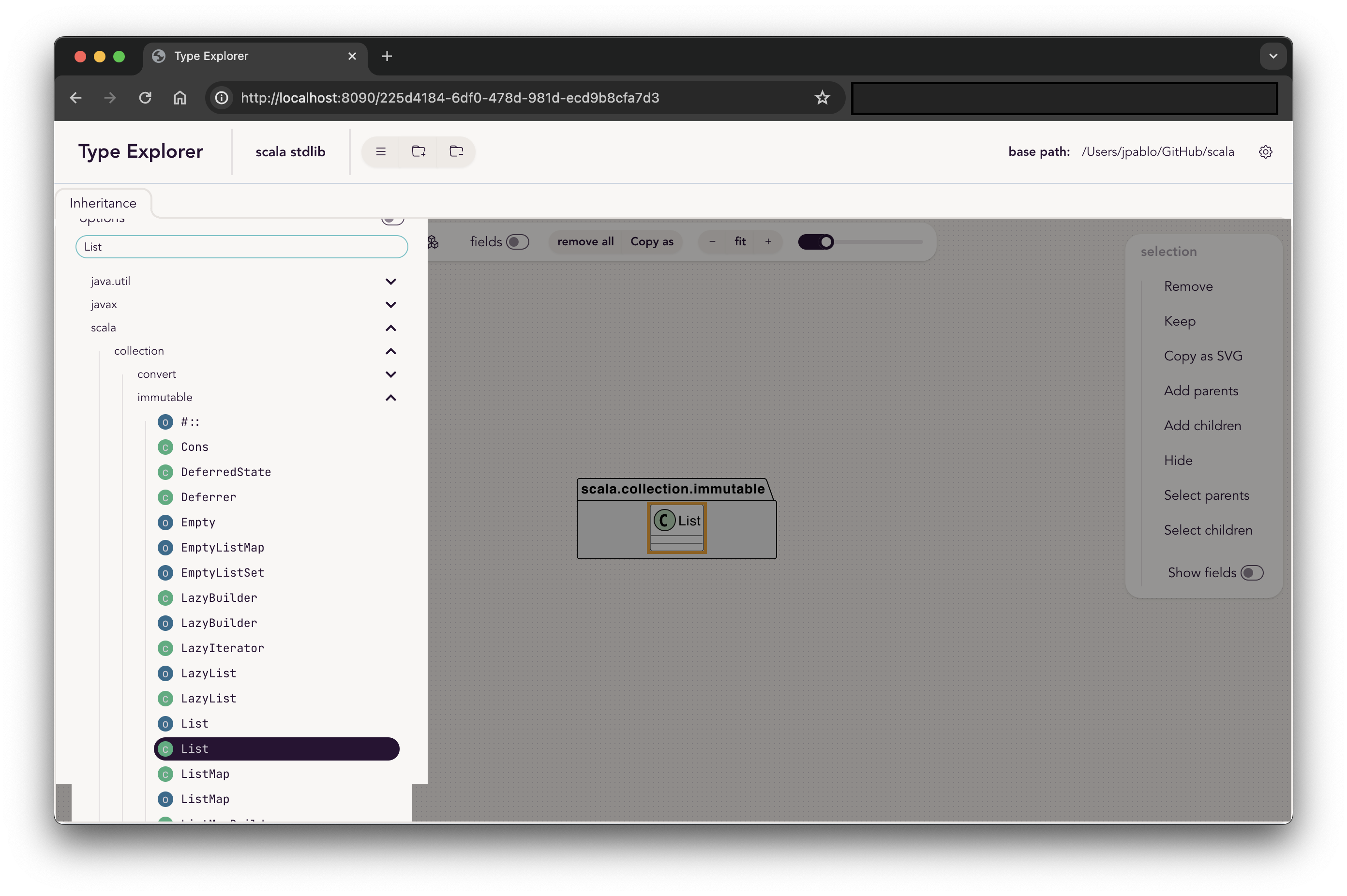Open settings gear next to base path

point(1265,152)
